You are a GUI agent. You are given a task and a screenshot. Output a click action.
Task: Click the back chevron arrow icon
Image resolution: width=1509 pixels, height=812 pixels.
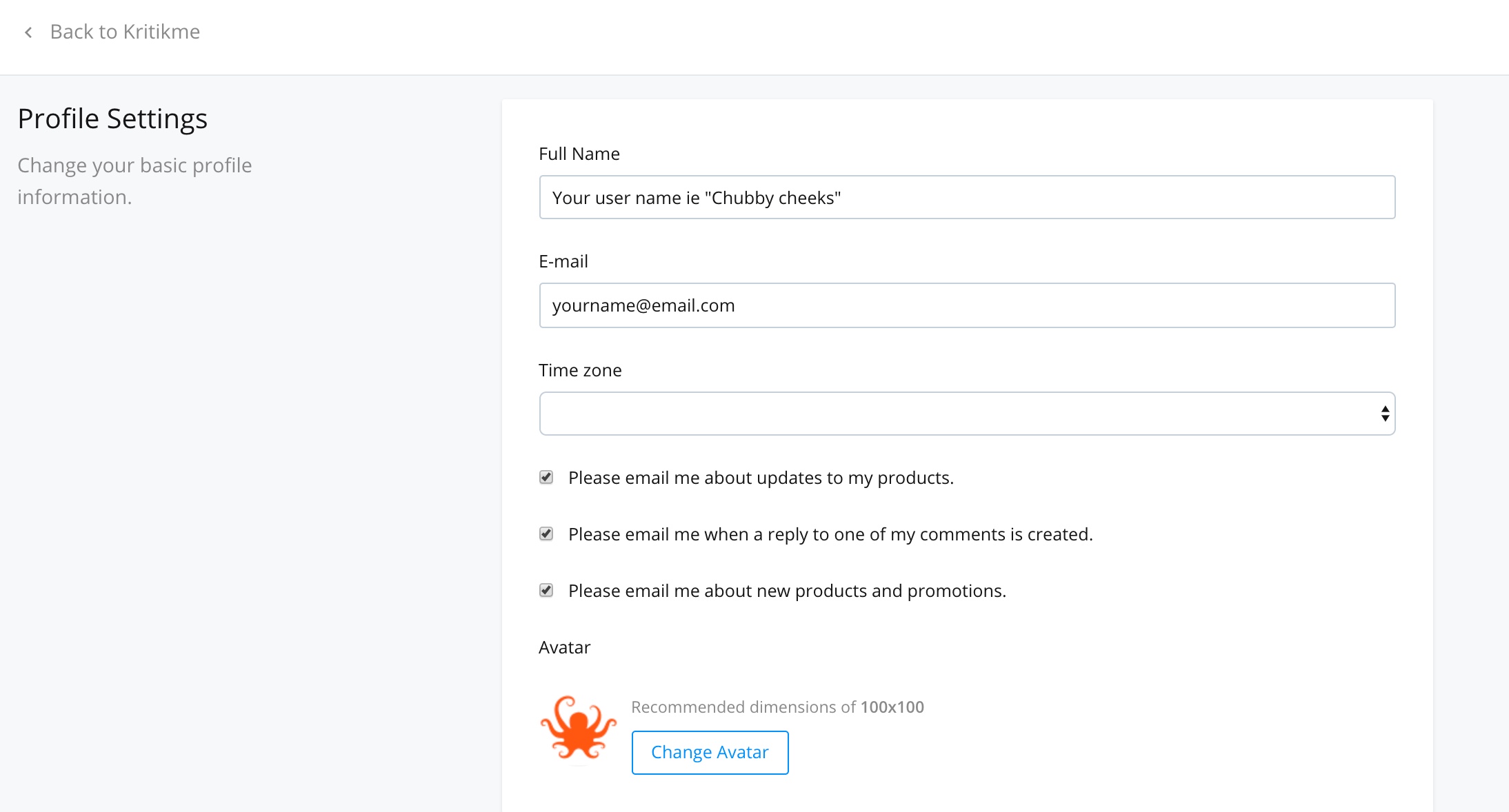[x=28, y=32]
